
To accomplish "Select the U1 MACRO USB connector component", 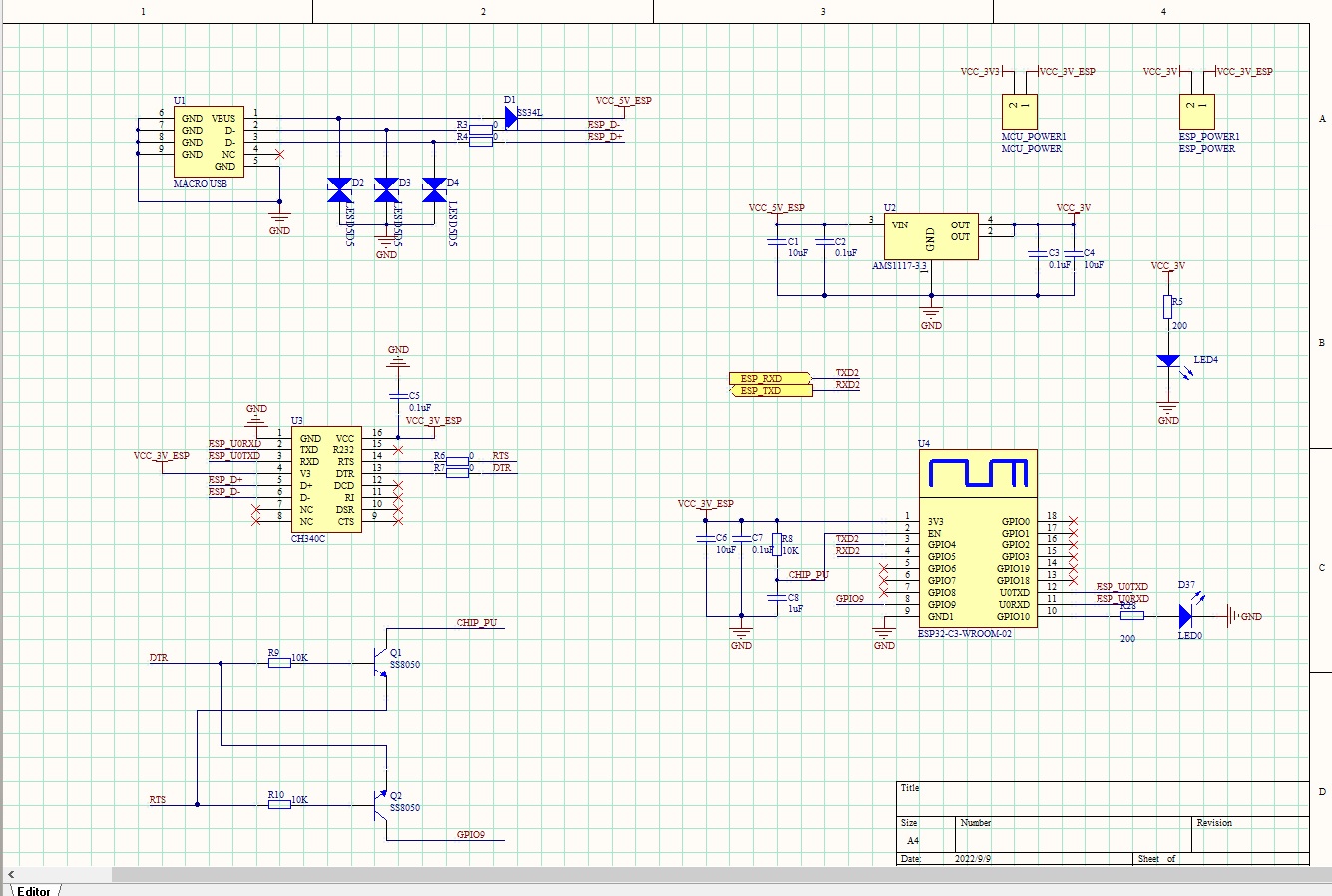I will point(210,142).
